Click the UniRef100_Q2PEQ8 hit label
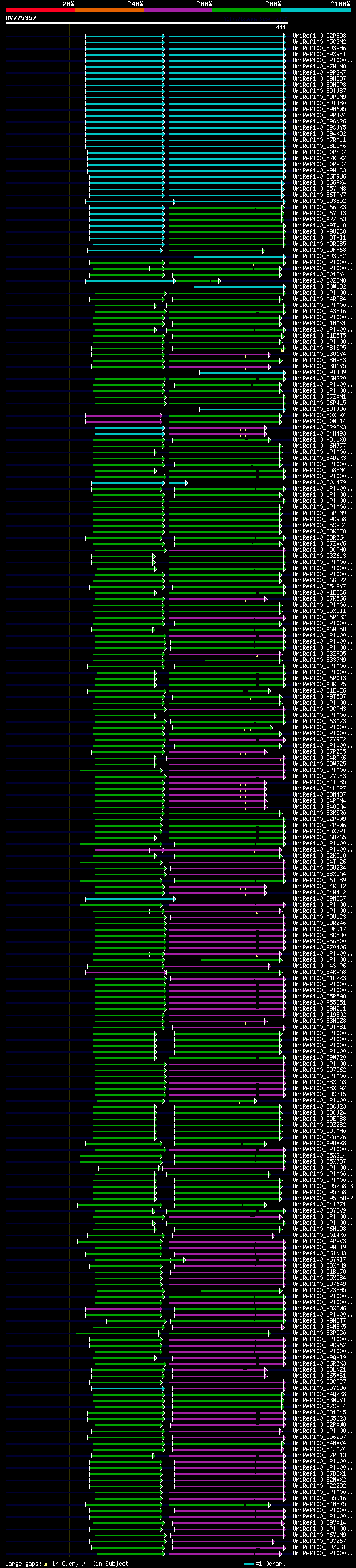This screenshot has height=1568, width=356. pyautogui.click(x=319, y=36)
